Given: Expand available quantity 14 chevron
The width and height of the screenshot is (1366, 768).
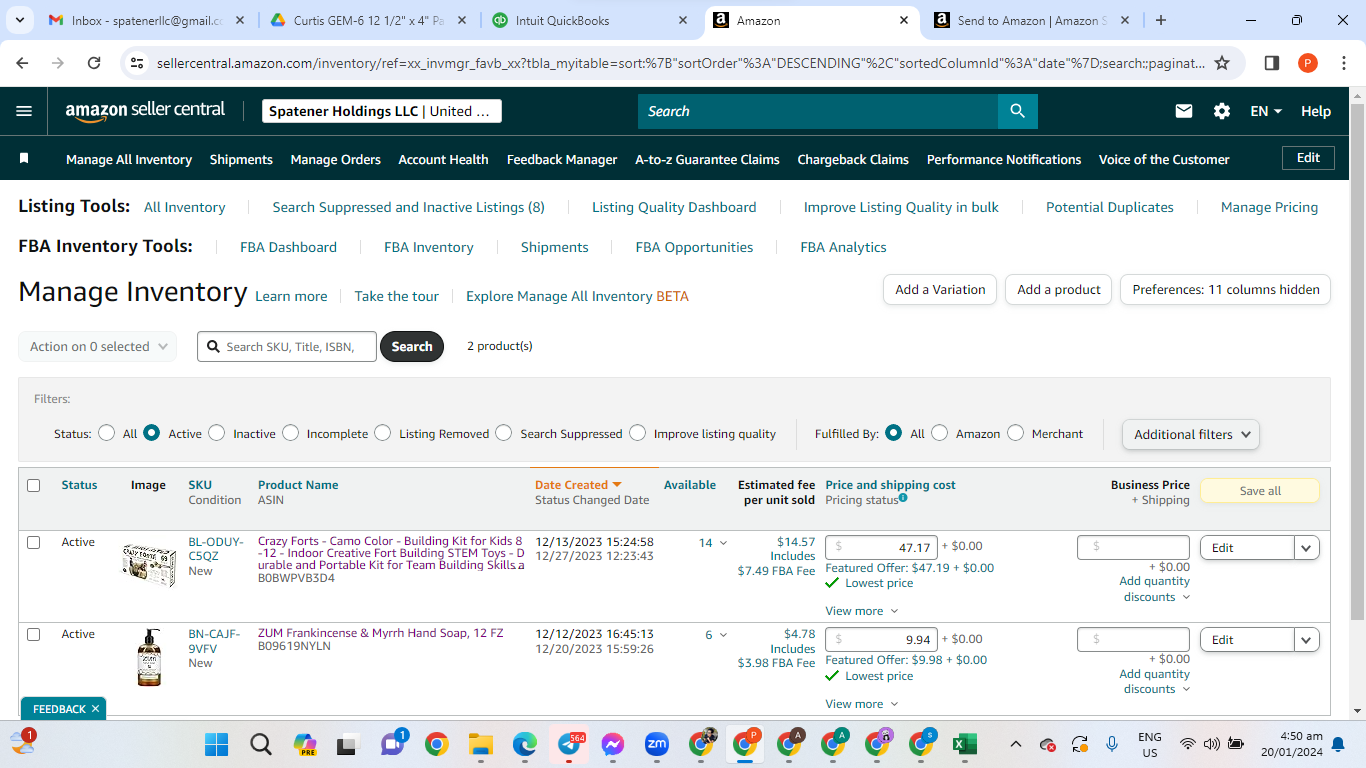Looking at the screenshot, I should pyautogui.click(x=723, y=543).
